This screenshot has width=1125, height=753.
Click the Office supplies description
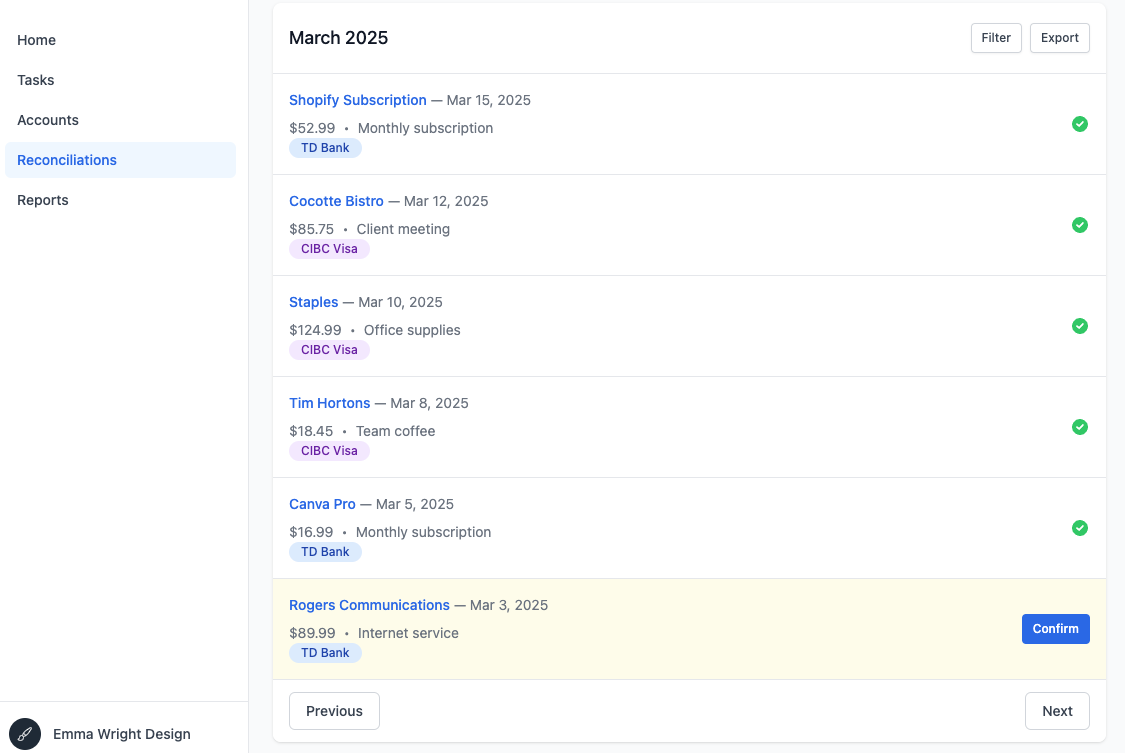pos(412,331)
